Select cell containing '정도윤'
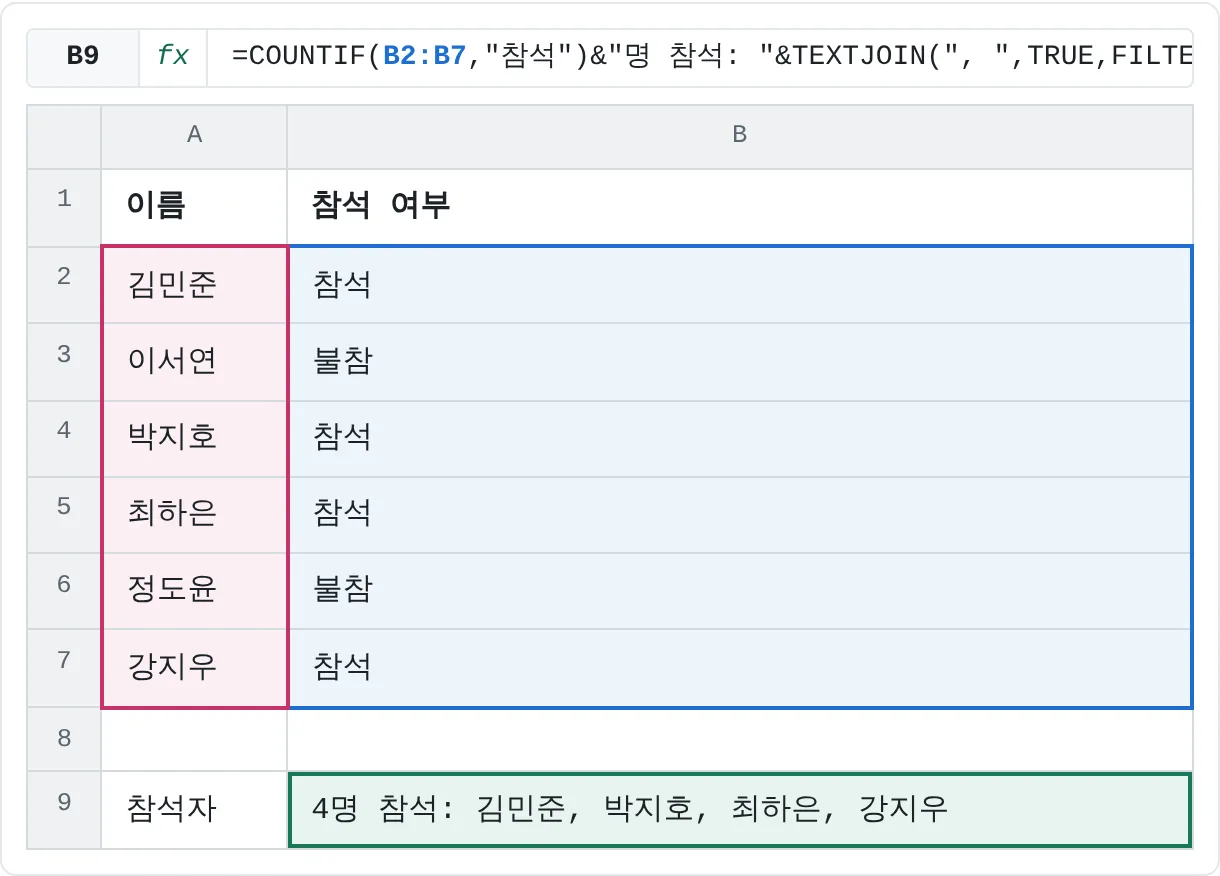The height and width of the screenshot is (876, 1220). click(194, 590)
